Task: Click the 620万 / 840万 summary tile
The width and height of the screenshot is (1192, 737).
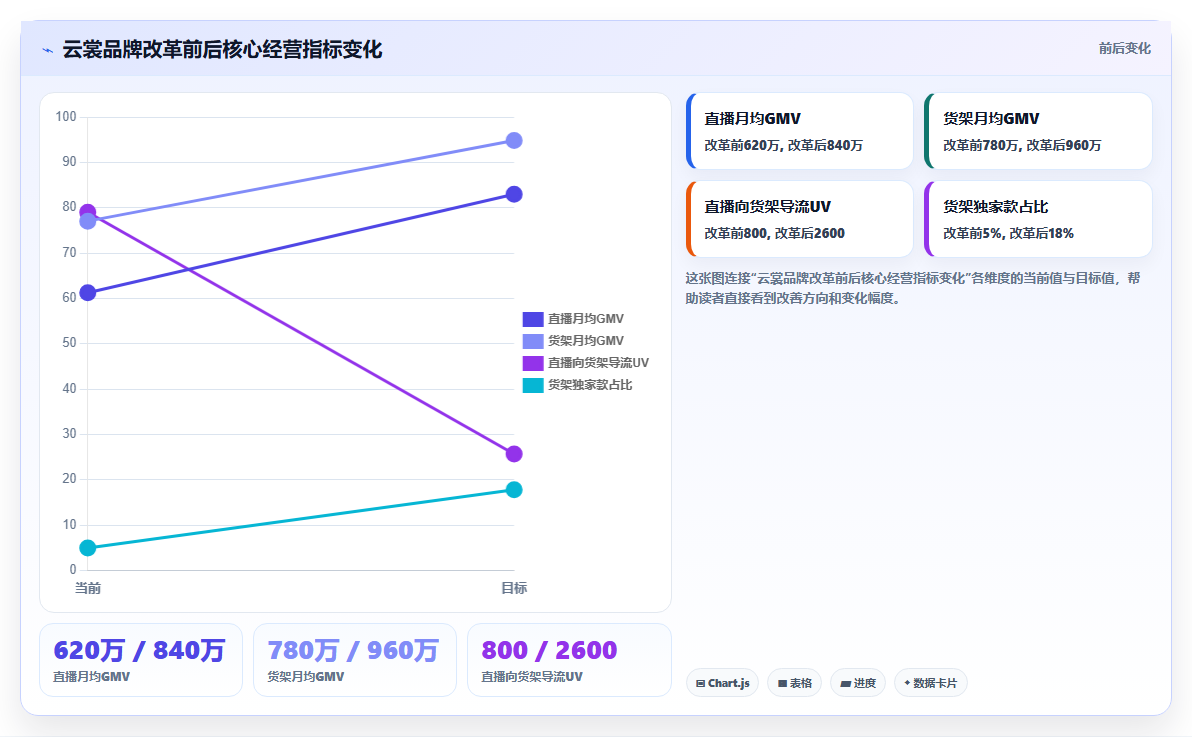Action: [x=141, y=660]
